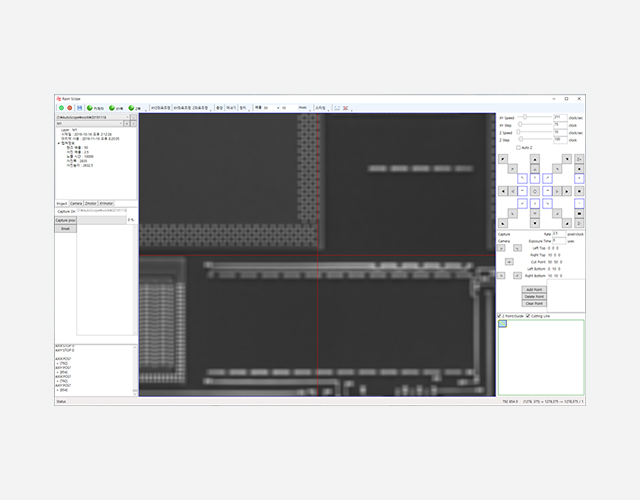
Task: Click the center circle button of direction pad
Action: coord(535,191)
